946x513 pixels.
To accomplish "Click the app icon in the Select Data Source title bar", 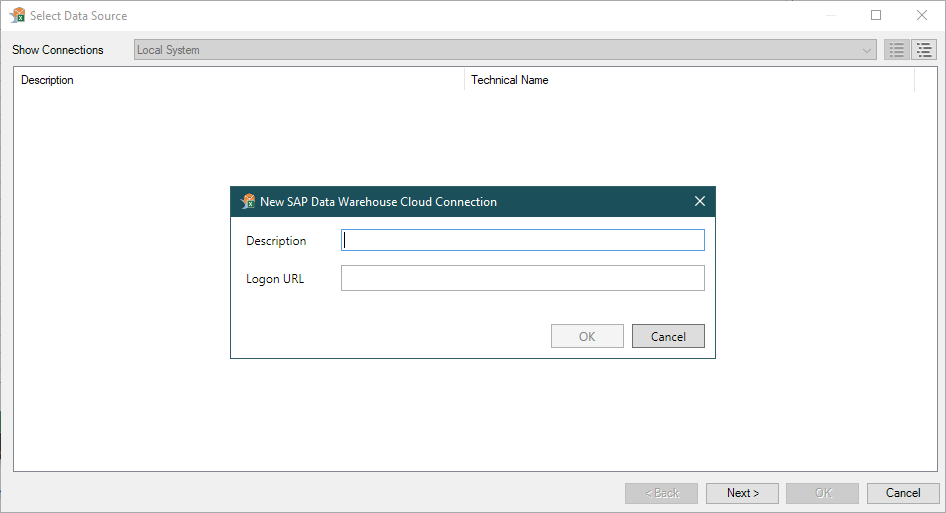I will (x=17, y=15).
